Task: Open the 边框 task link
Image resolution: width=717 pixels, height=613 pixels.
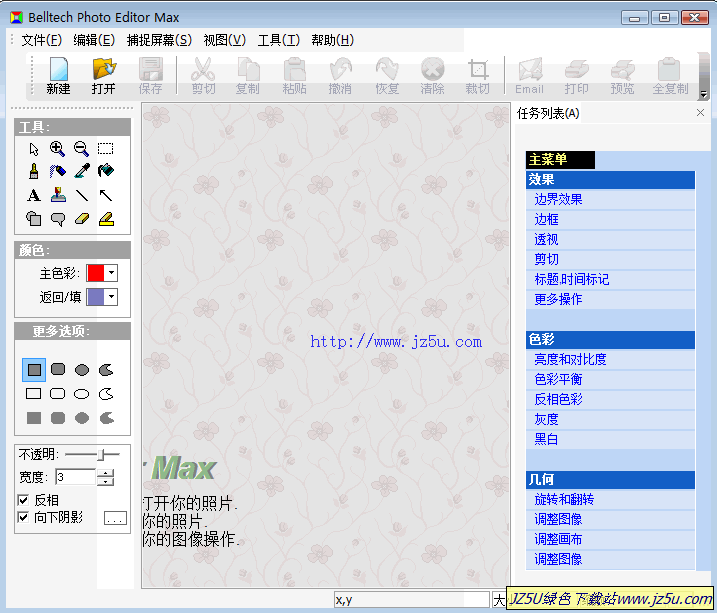Action: click(x=546, y=219)
